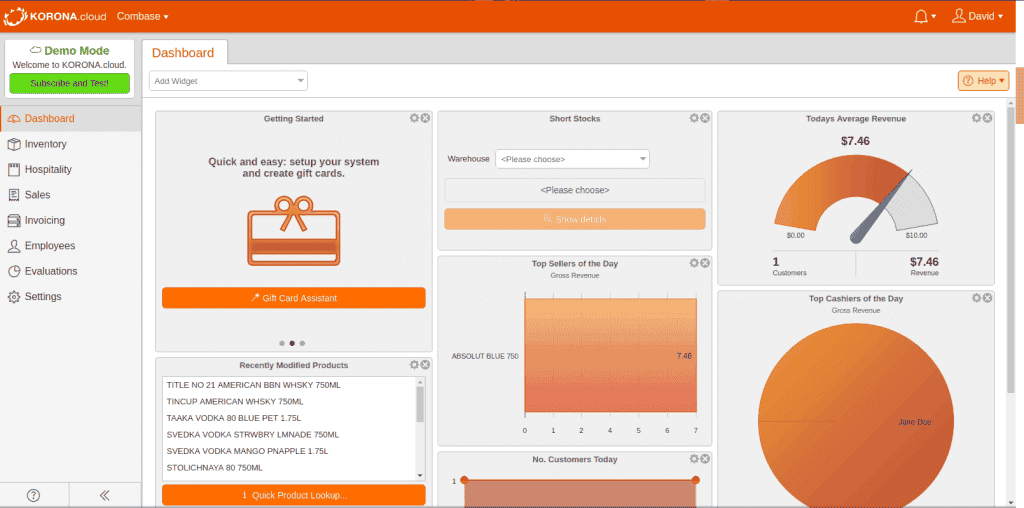The image size is (1024, 508).
Task: Open the David user account menu
Action: [x=977, y=16]
